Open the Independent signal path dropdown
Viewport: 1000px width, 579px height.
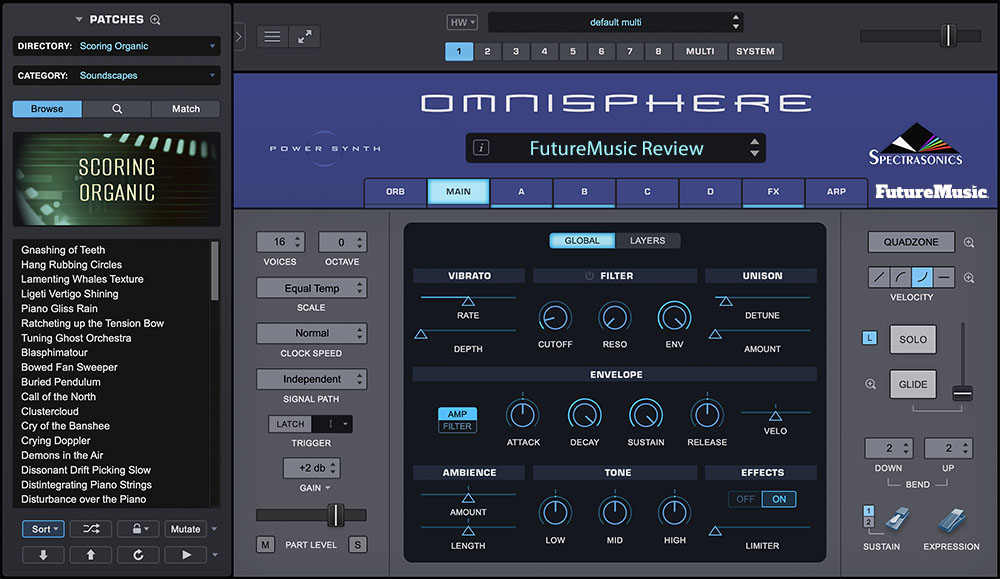click(311, 379)
